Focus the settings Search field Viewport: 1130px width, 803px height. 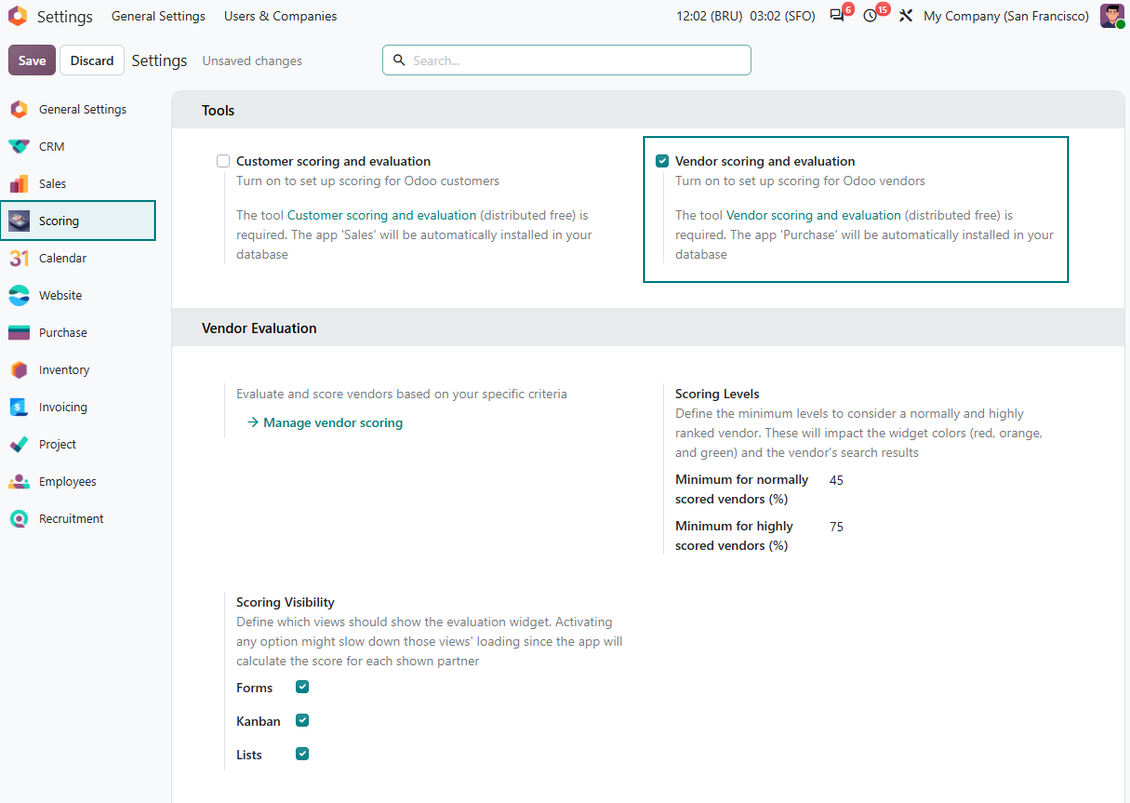(x=566, y=61)
